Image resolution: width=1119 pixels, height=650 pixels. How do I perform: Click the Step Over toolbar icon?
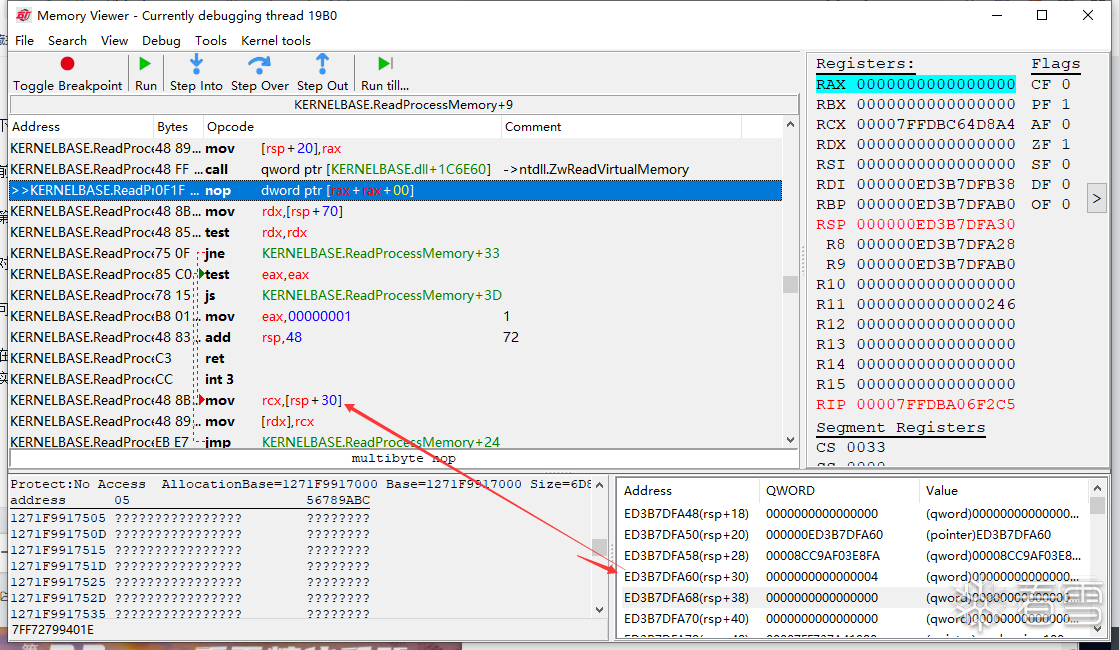[259, 64]
